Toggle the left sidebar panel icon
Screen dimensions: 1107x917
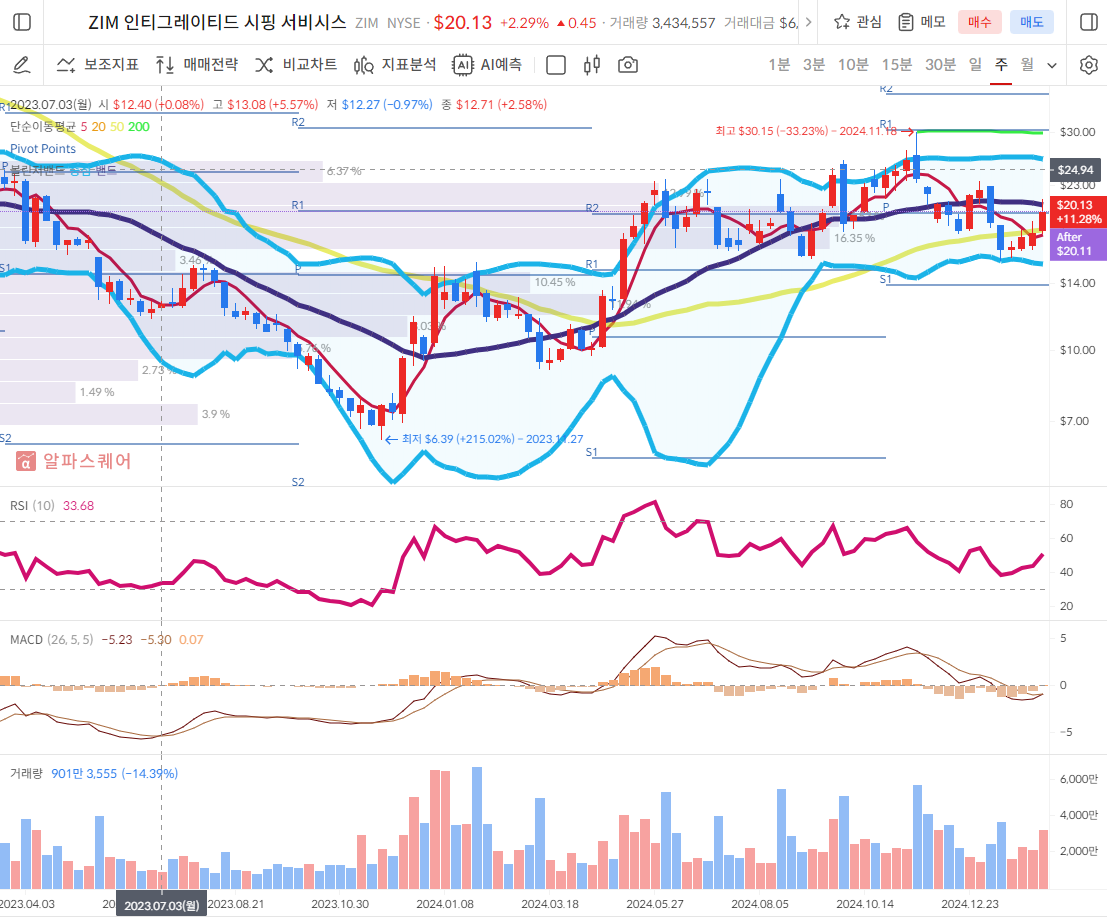coord(22,22)
